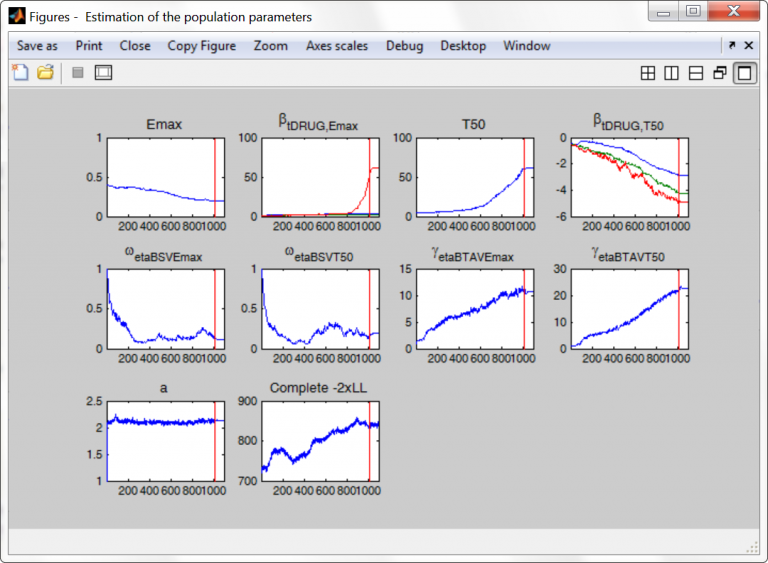Toggle the maximized single figure layout
This screenshot has height=563, width=768.
coord(744,73)
